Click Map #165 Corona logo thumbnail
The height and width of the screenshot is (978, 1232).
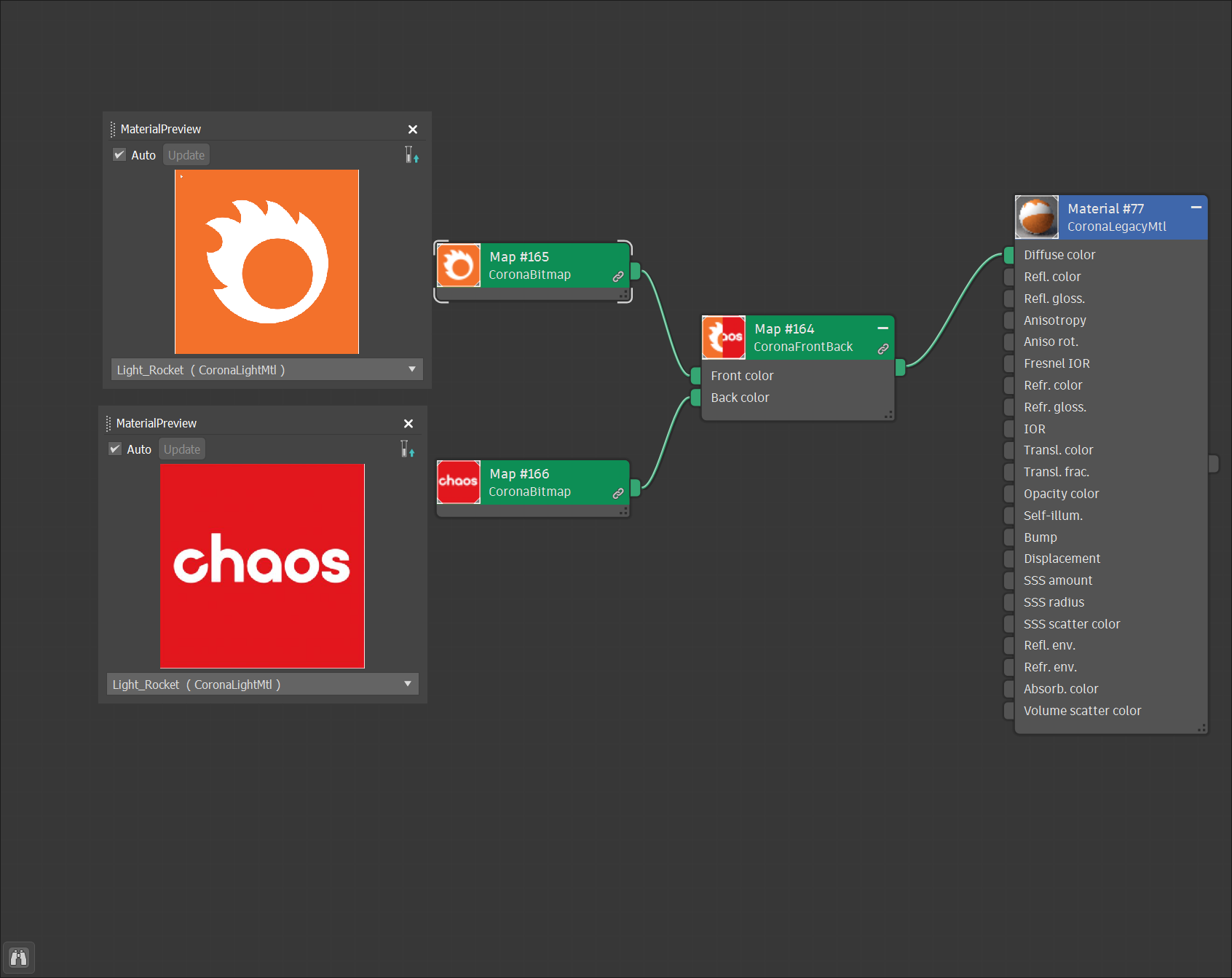click(459, 265)
